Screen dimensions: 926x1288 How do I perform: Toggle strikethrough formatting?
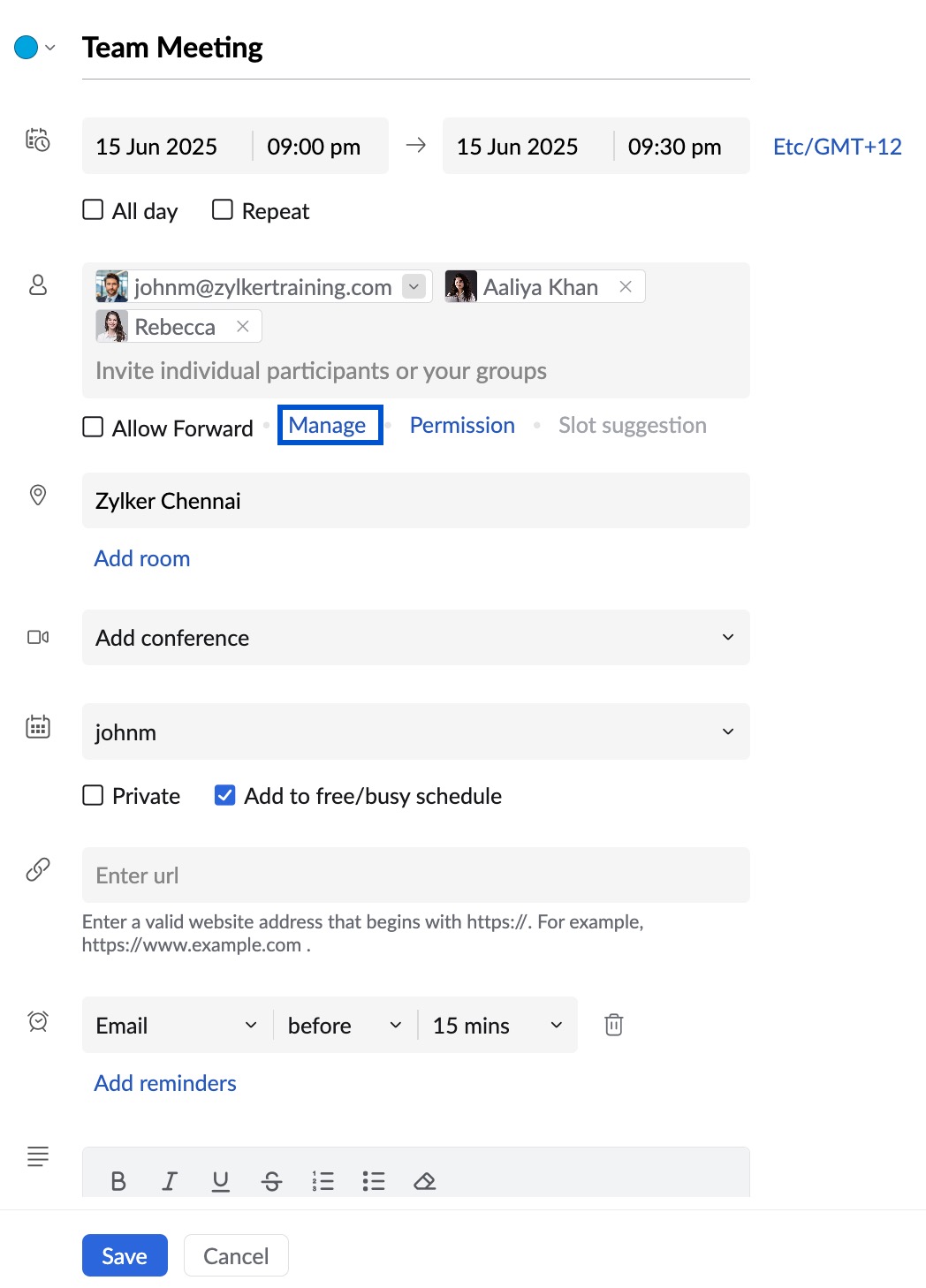click(x=271, y=1181)
